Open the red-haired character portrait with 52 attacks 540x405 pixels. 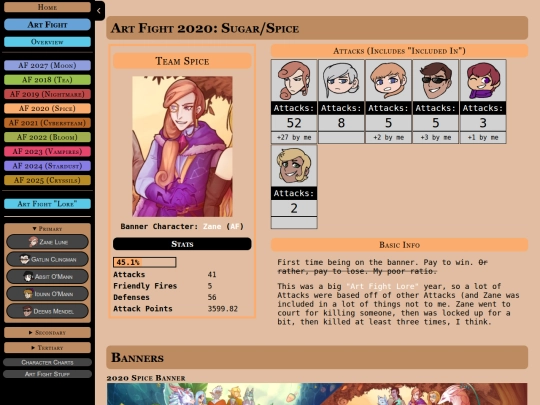point(294,81)
